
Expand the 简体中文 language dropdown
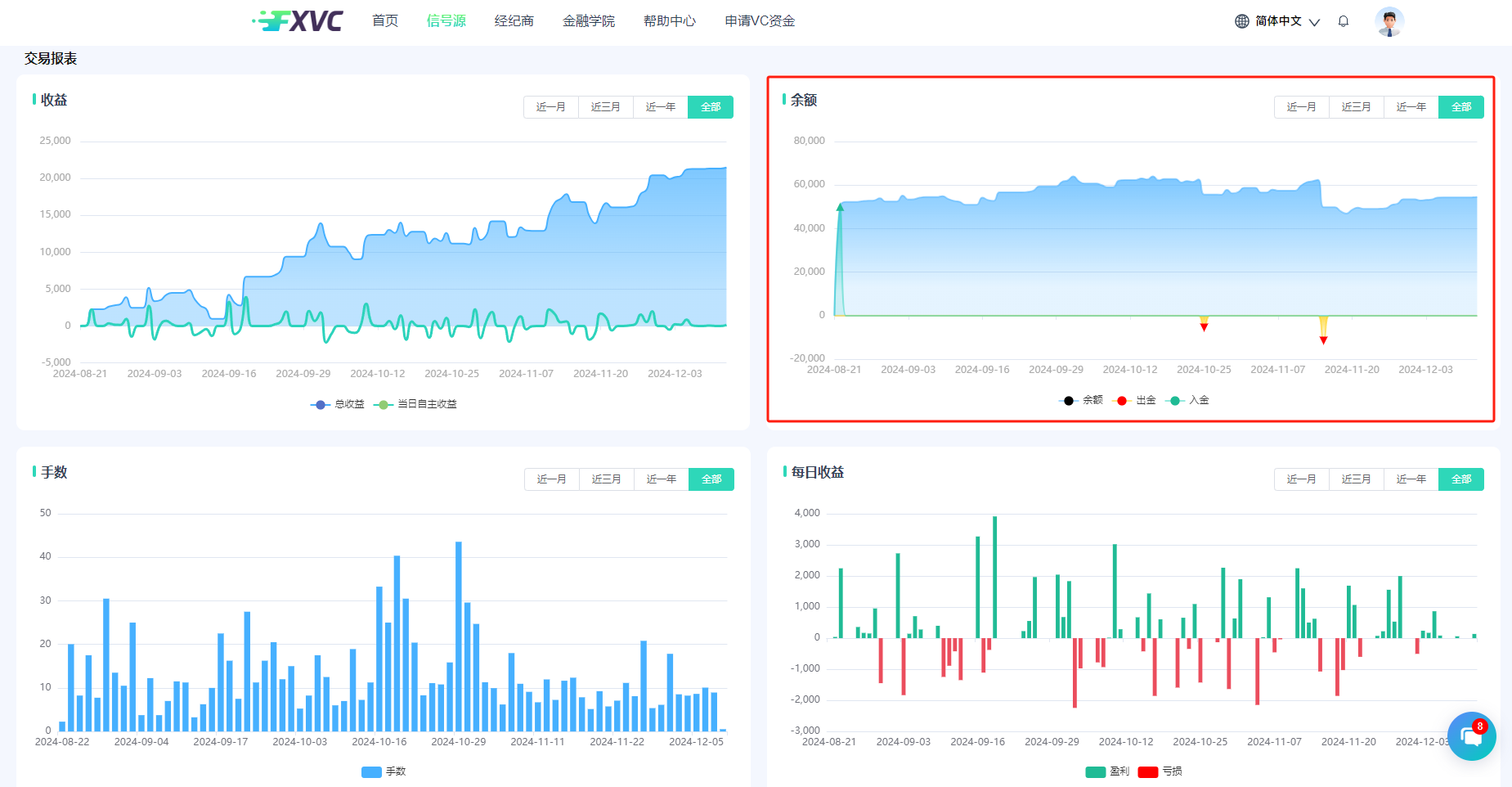tap(1288, 21)
